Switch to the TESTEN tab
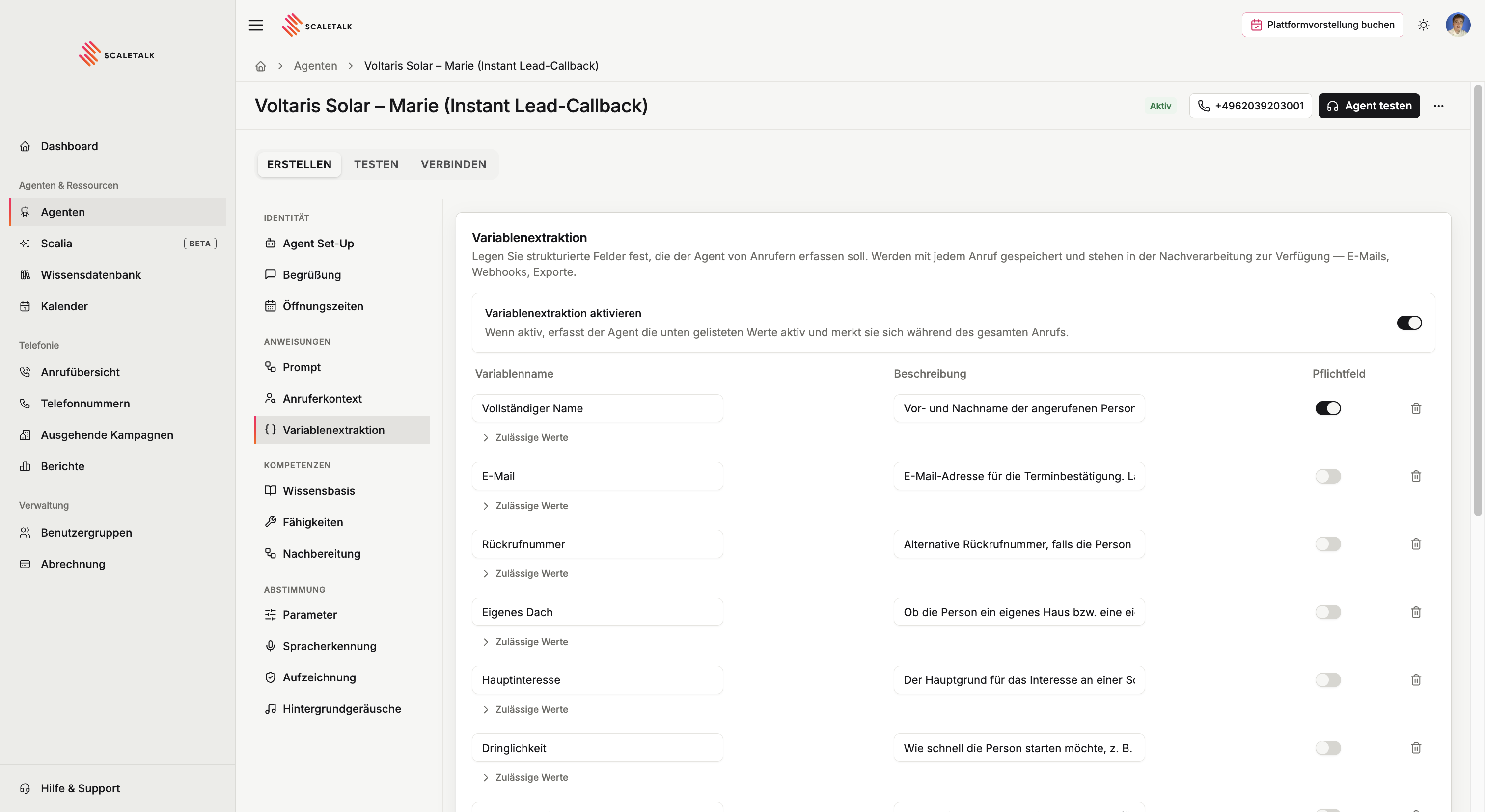Viewport: 1485px width, 812px height. coord(376,165)
